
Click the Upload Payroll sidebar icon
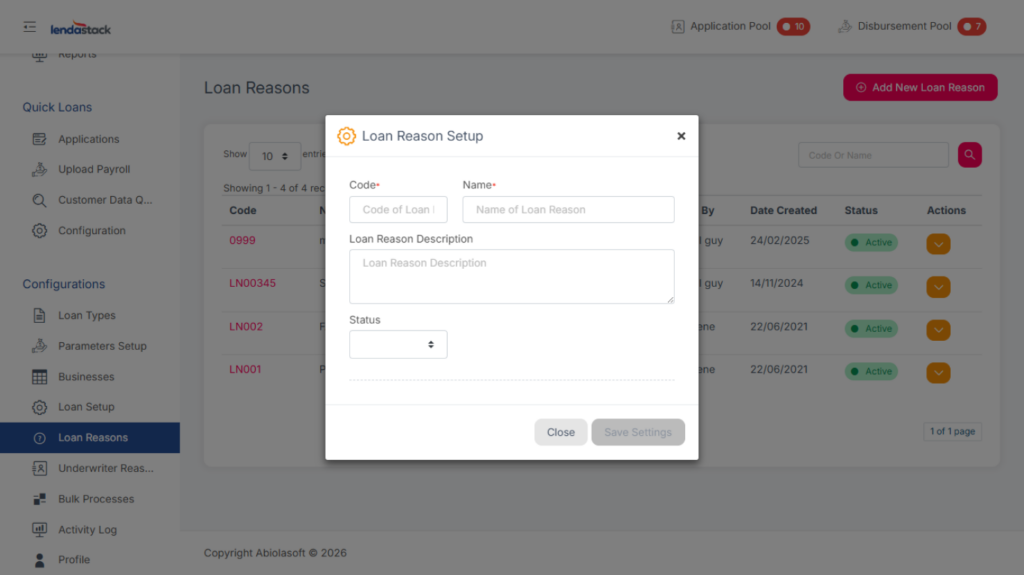pos(40,170)
